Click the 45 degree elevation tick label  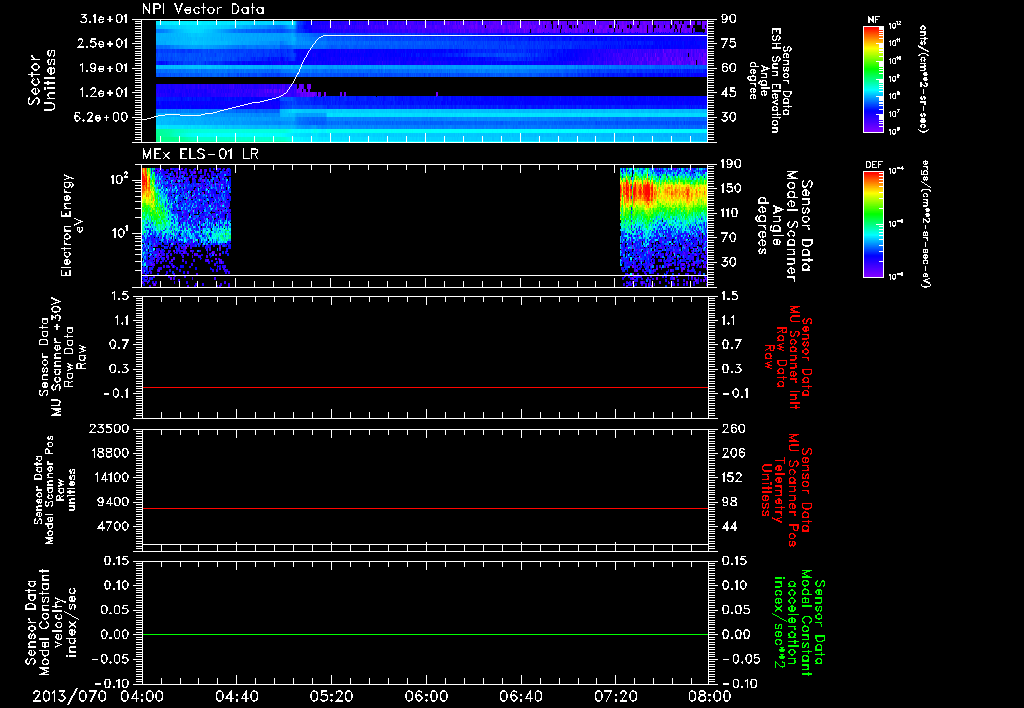tap(728, 93)
